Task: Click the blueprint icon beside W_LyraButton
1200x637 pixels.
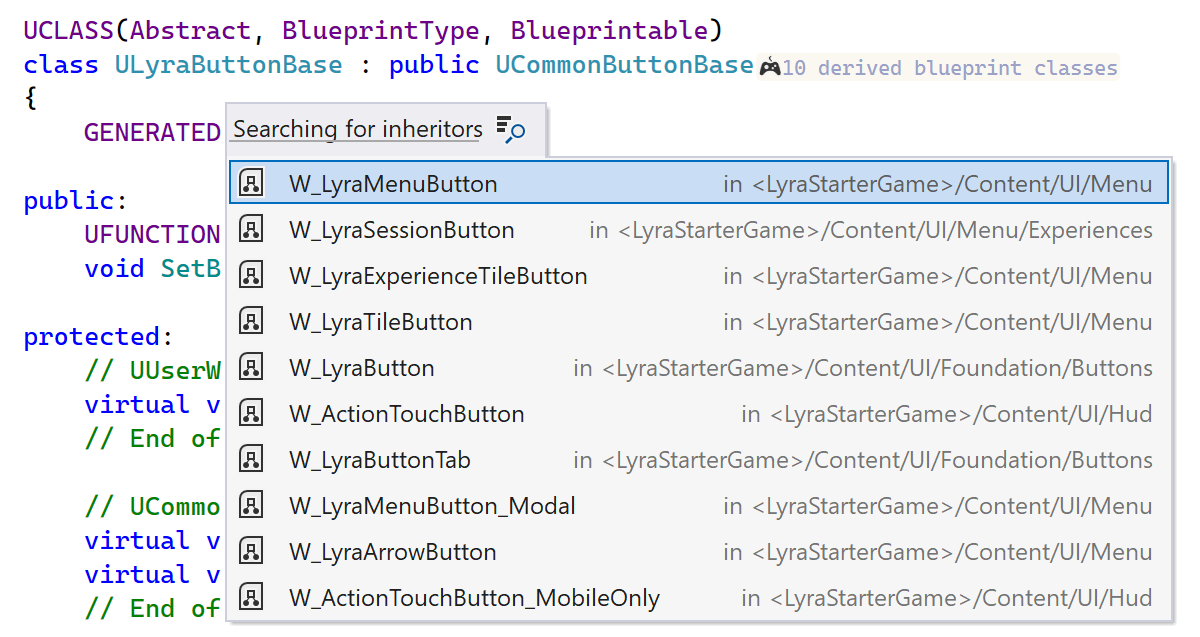Action: pos(252,367)
